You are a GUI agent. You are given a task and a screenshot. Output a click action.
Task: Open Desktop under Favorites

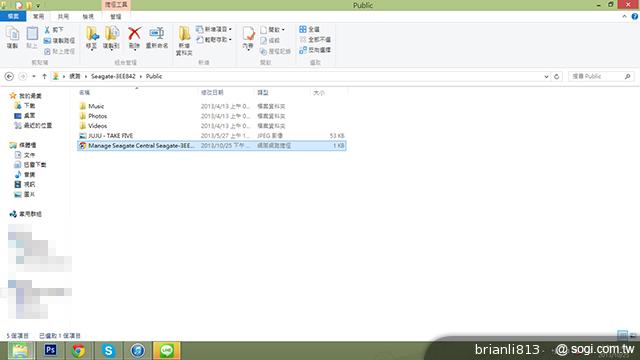[24, 116]
